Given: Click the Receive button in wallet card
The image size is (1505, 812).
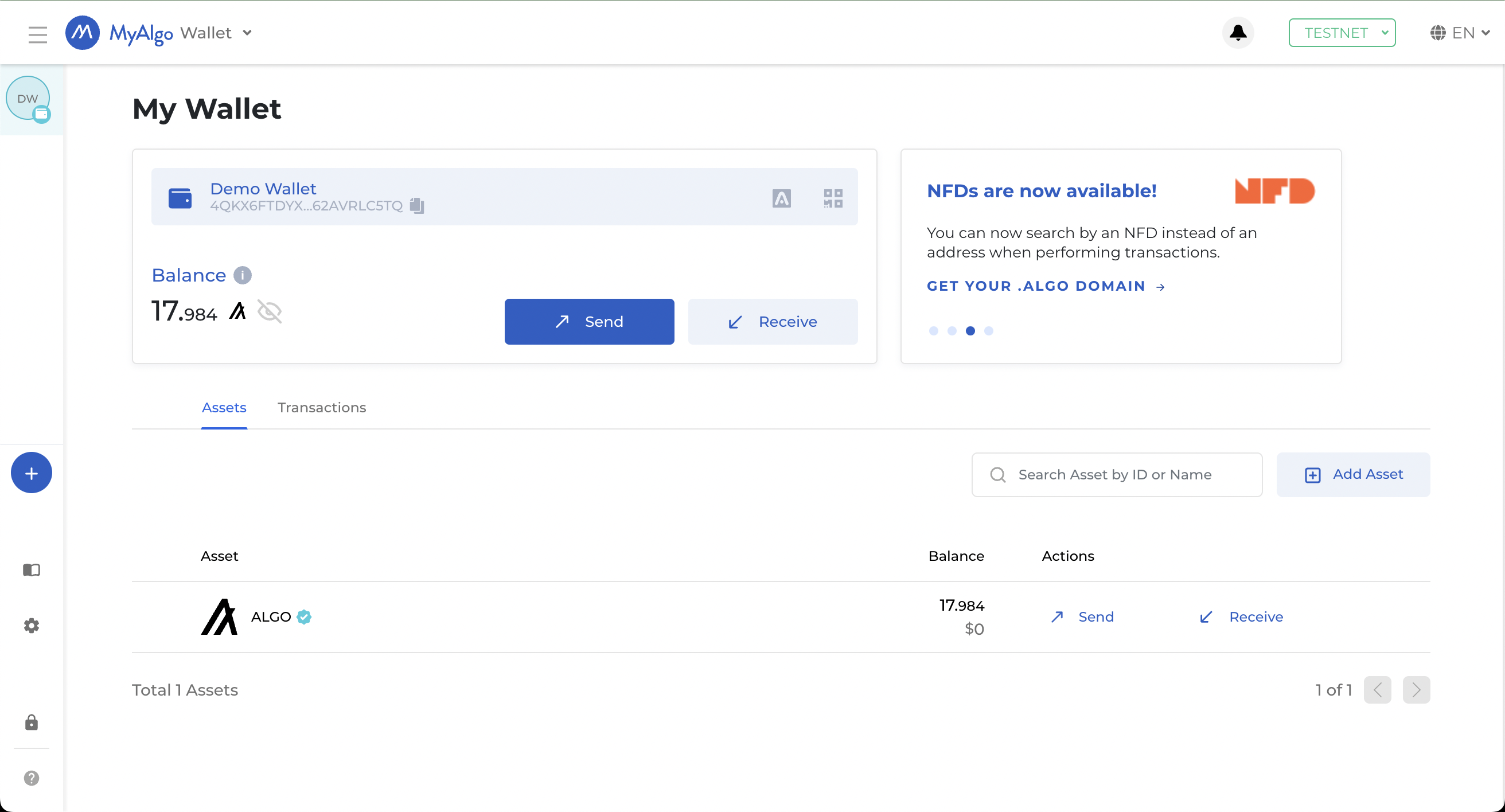Looking at the screenshot, I should tap(773, 322).
